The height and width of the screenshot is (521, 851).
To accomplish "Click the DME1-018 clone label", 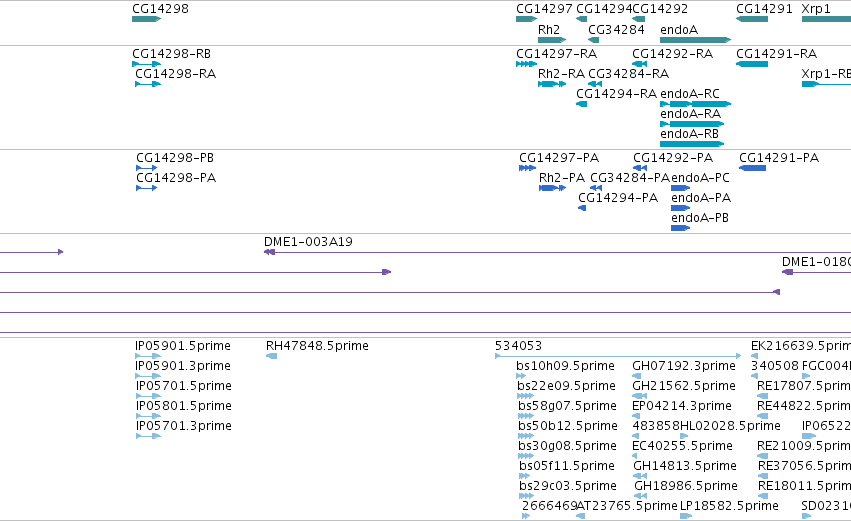I will 816,262.
